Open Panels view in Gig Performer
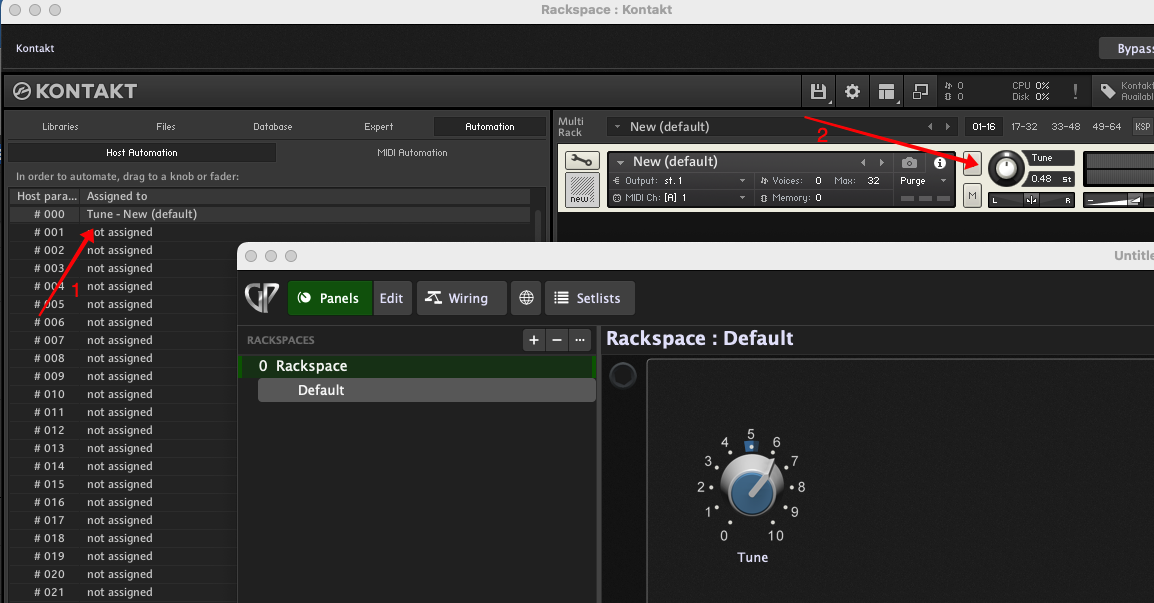The height and width of the screenshot is (603, 1154). tap(330, 297)
